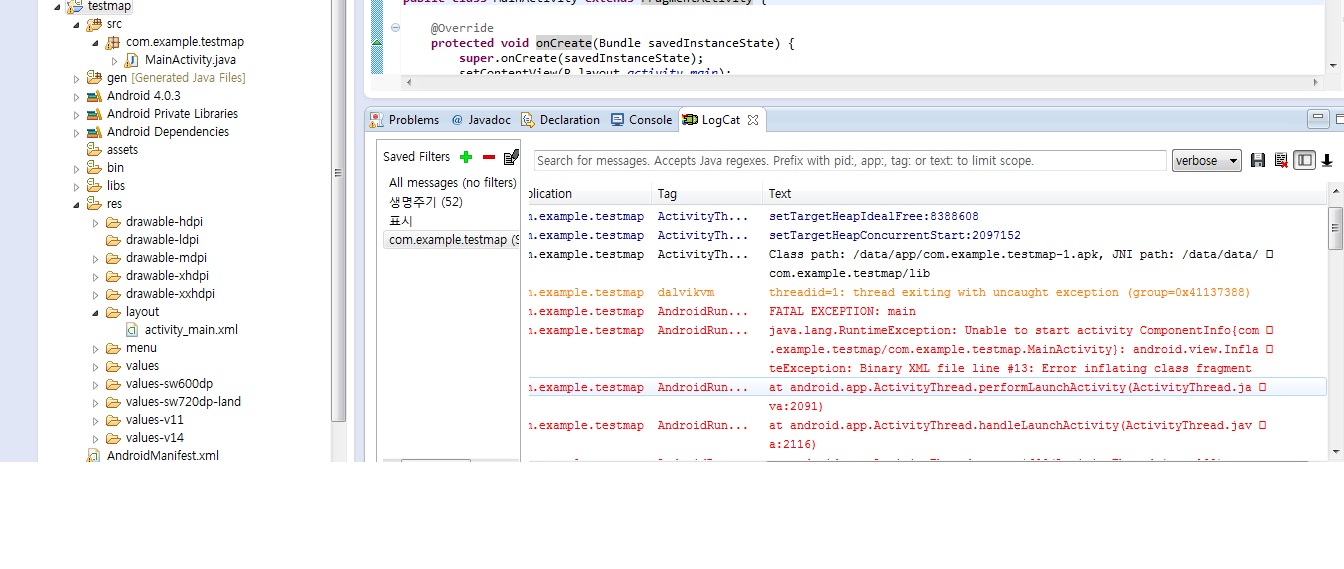Click the Android Dependencies library icon

tap(94, 132)
